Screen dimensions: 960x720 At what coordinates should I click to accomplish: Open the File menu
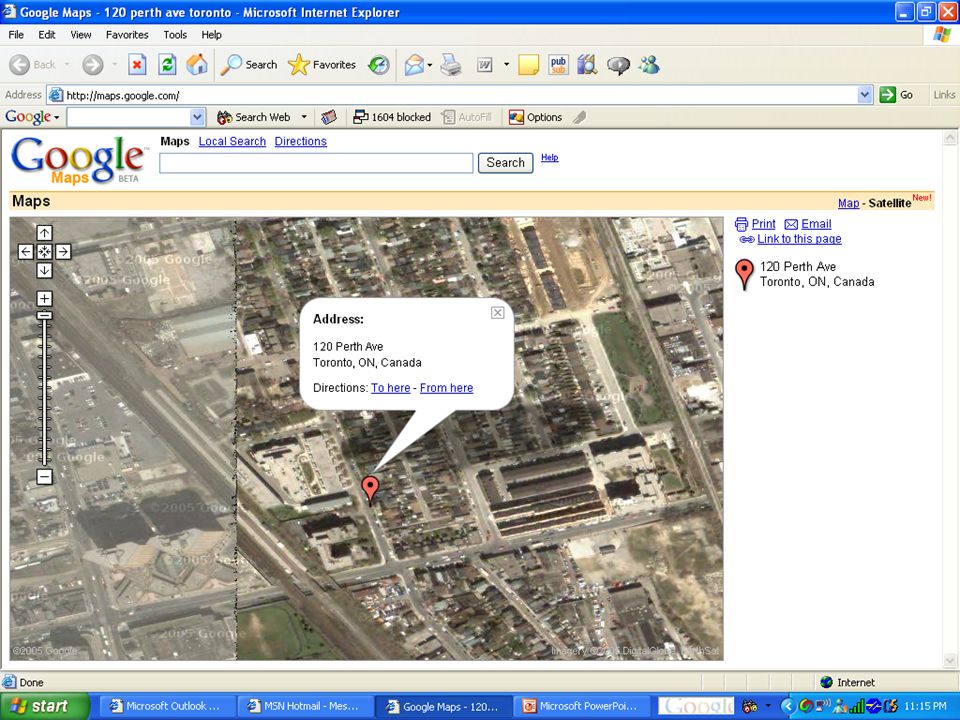[x=16, y=35]
